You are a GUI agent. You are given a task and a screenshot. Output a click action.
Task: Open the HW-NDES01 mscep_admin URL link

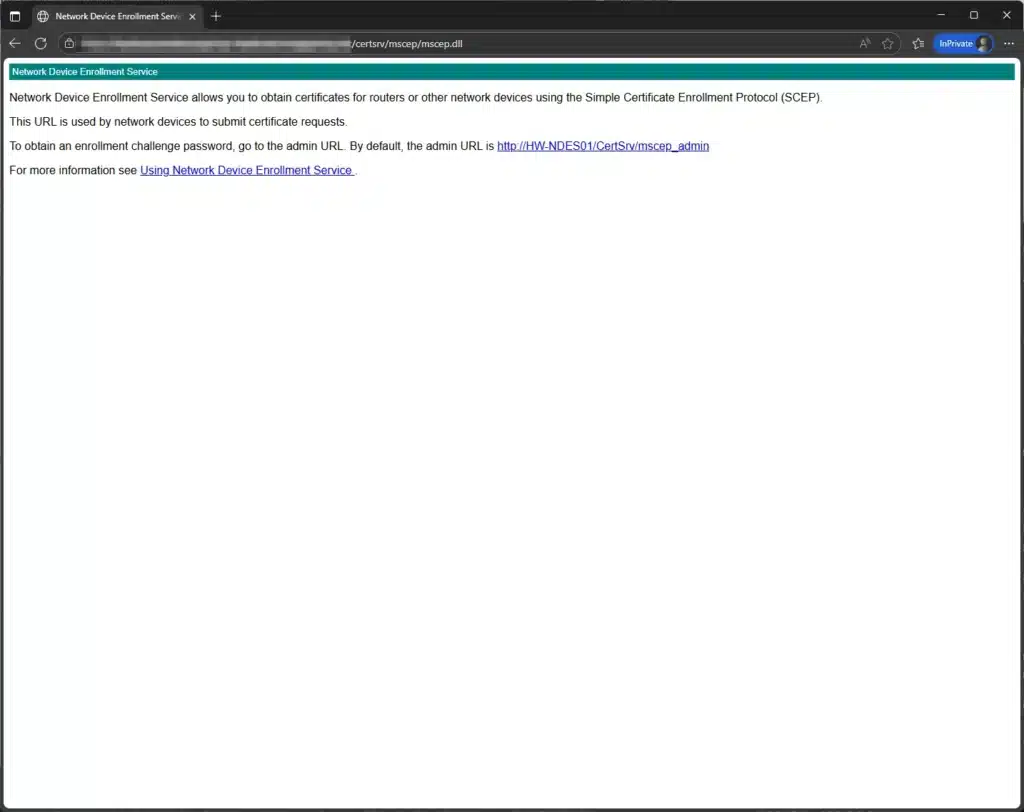[x=602, y=146]
